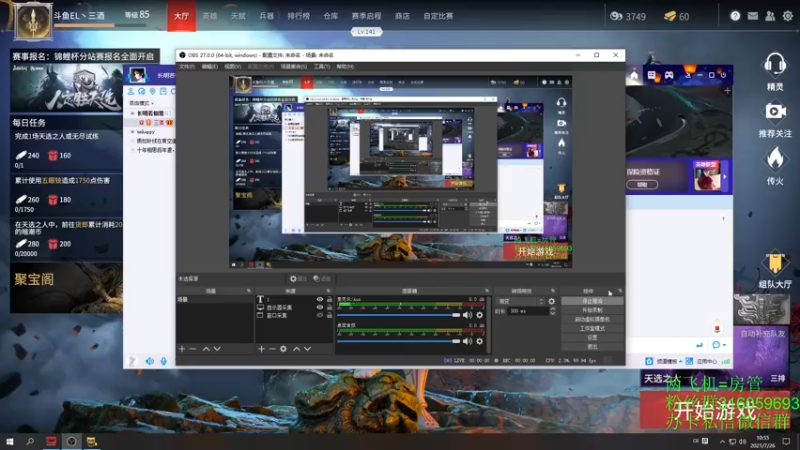The image size is (800, 450).
Task: Toggle visibility of text source in OBS
Action: [x=320, y=299]
